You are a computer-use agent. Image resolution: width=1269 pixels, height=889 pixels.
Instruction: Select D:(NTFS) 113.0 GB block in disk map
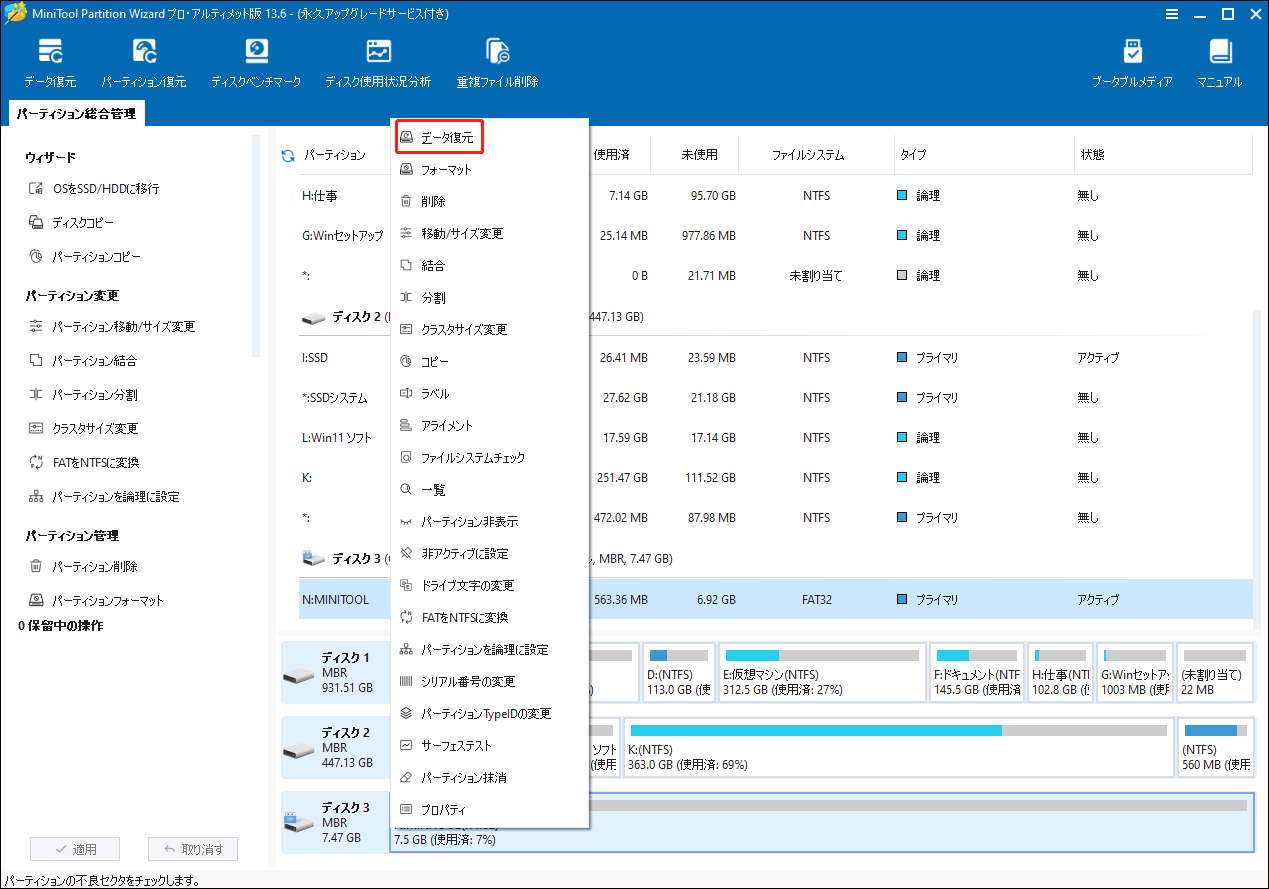click(679, 672)
